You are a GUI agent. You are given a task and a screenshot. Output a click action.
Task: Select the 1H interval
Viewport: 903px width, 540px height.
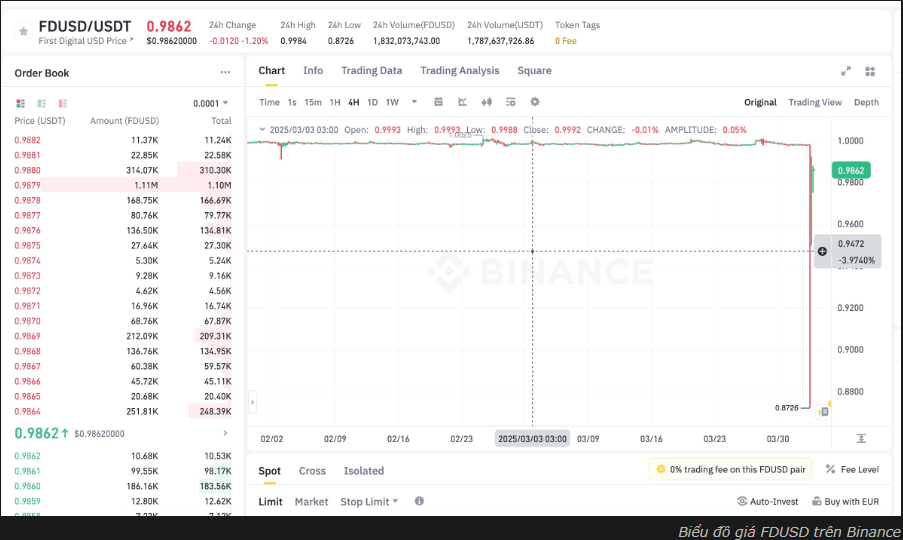[x=335, y=102]
